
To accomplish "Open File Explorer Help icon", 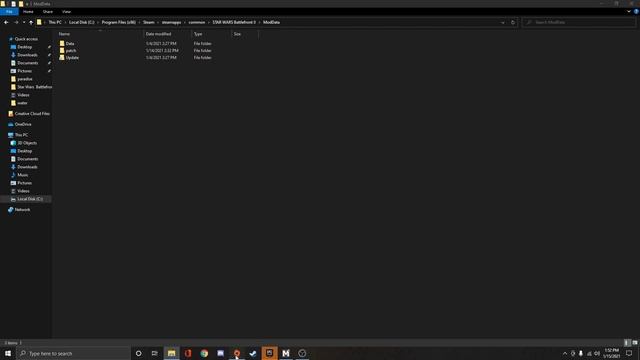I will click(x=636, y=12).
